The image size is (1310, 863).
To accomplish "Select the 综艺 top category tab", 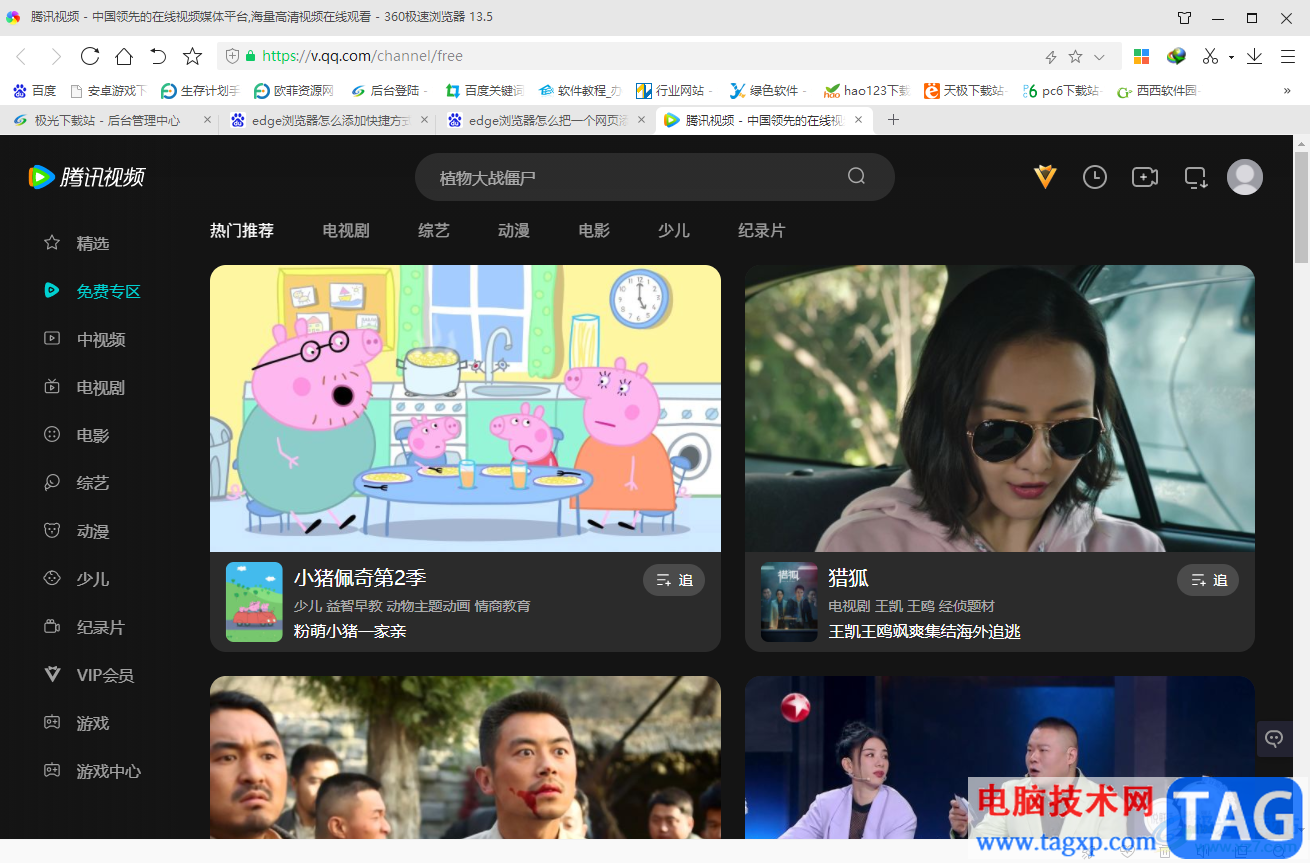I will pyautogui.click(x=434, y=231).
